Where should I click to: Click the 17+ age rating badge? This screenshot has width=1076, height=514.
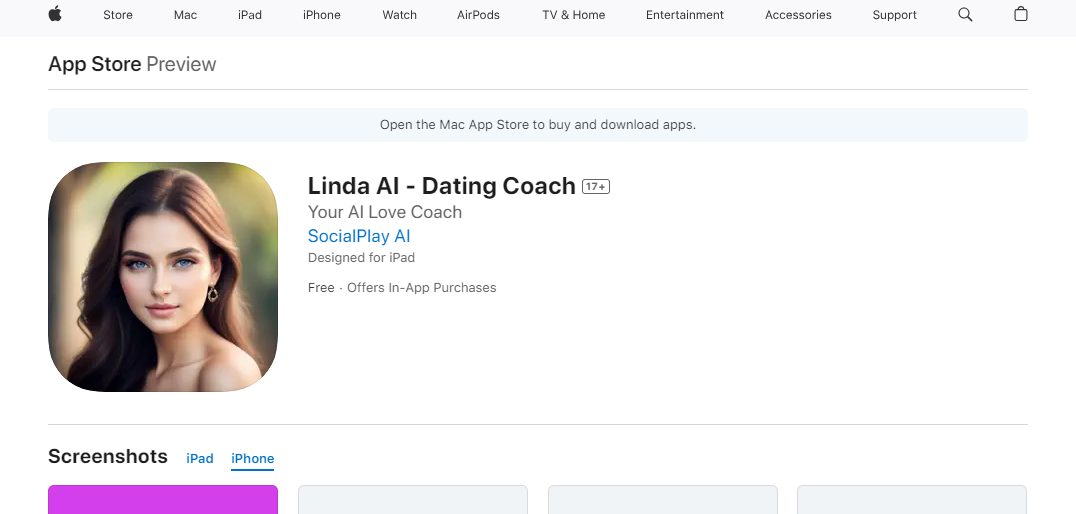pyautogui.click(x=596, y=187)
